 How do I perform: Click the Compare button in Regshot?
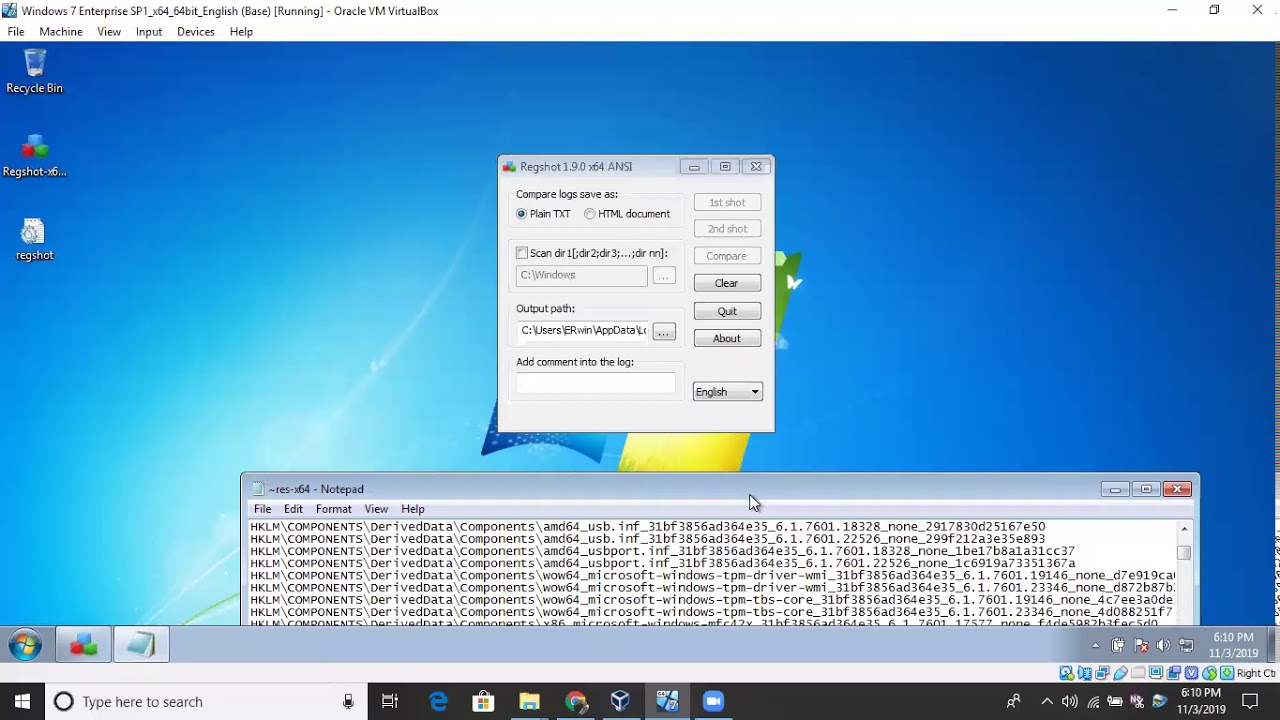pyautogui.click(x=727, y=256)
